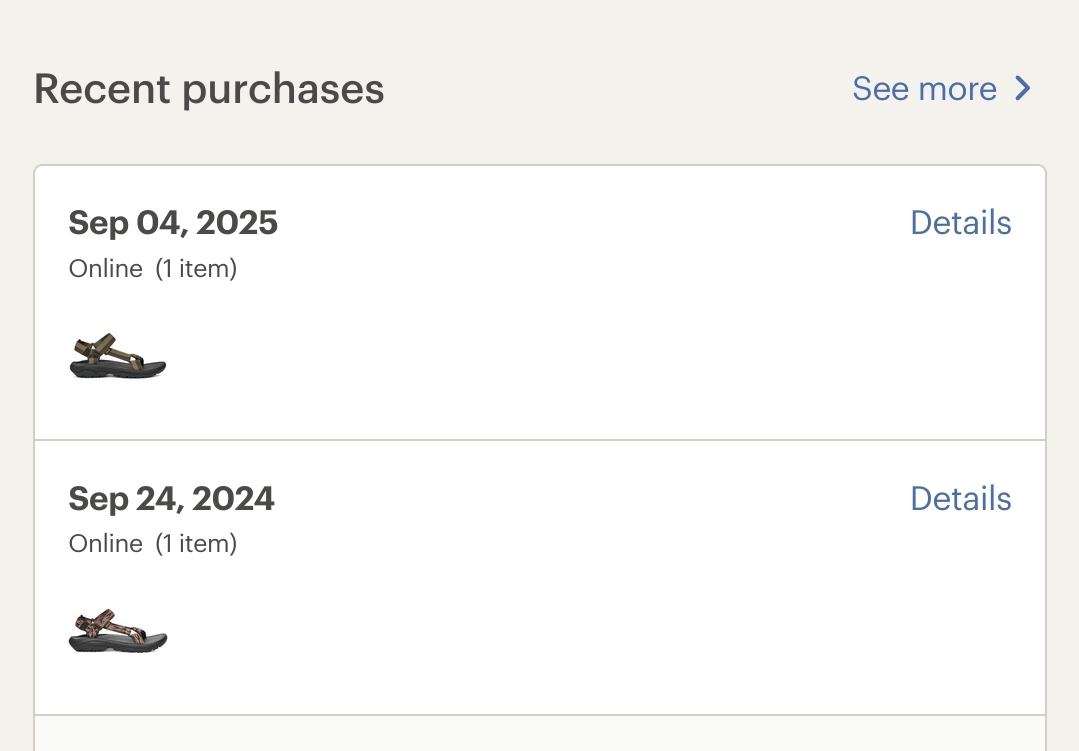Click "Online" under the Sep 04, 2025 order

pos(105,269)
